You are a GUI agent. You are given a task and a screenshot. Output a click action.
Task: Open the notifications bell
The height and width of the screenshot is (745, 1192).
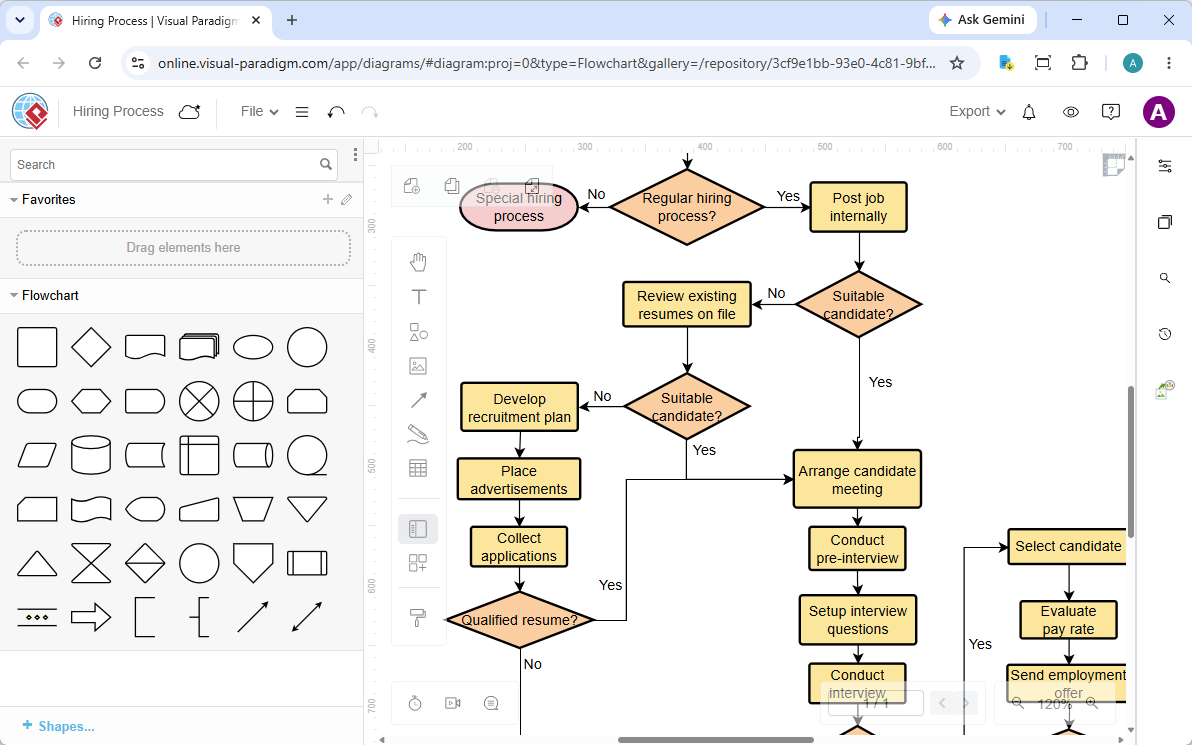(x=1029, y=113)
